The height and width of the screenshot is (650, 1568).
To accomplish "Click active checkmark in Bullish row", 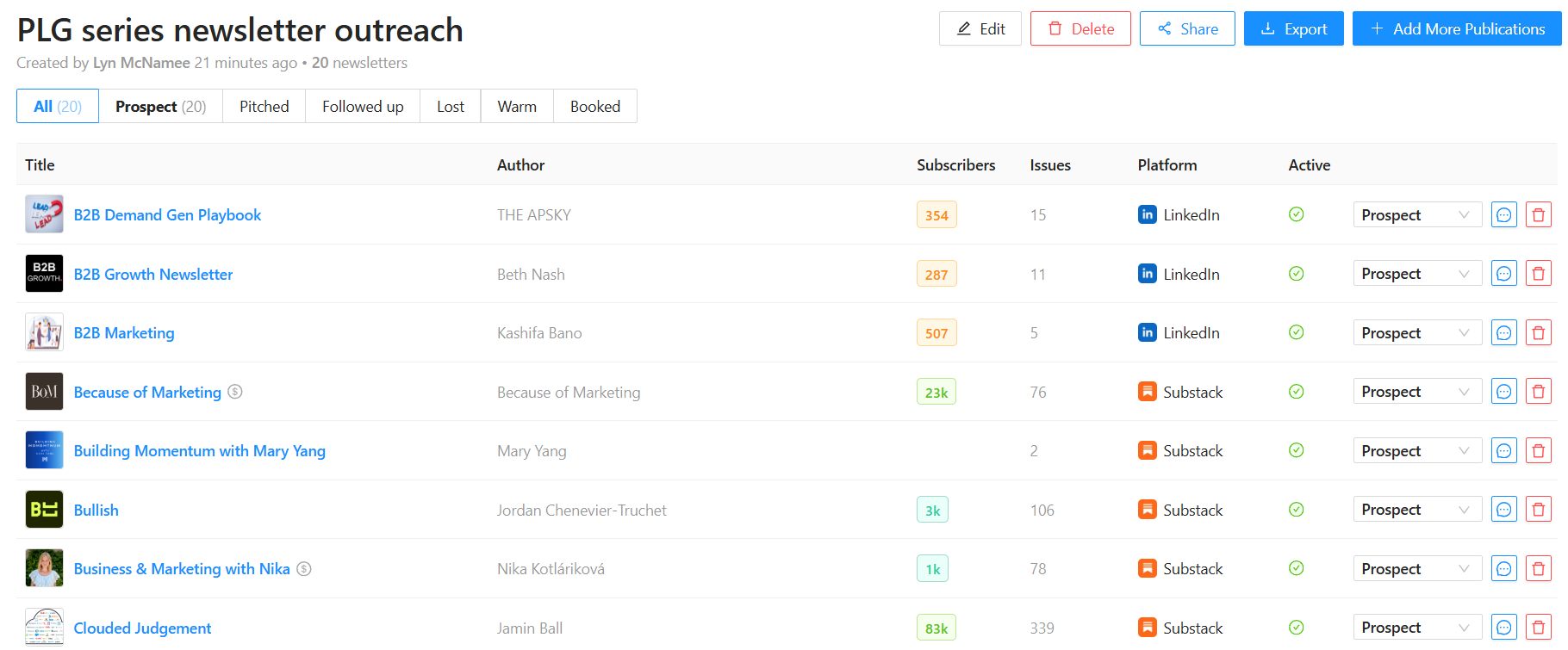I will pyautogui.click(x=1297, y=510).
